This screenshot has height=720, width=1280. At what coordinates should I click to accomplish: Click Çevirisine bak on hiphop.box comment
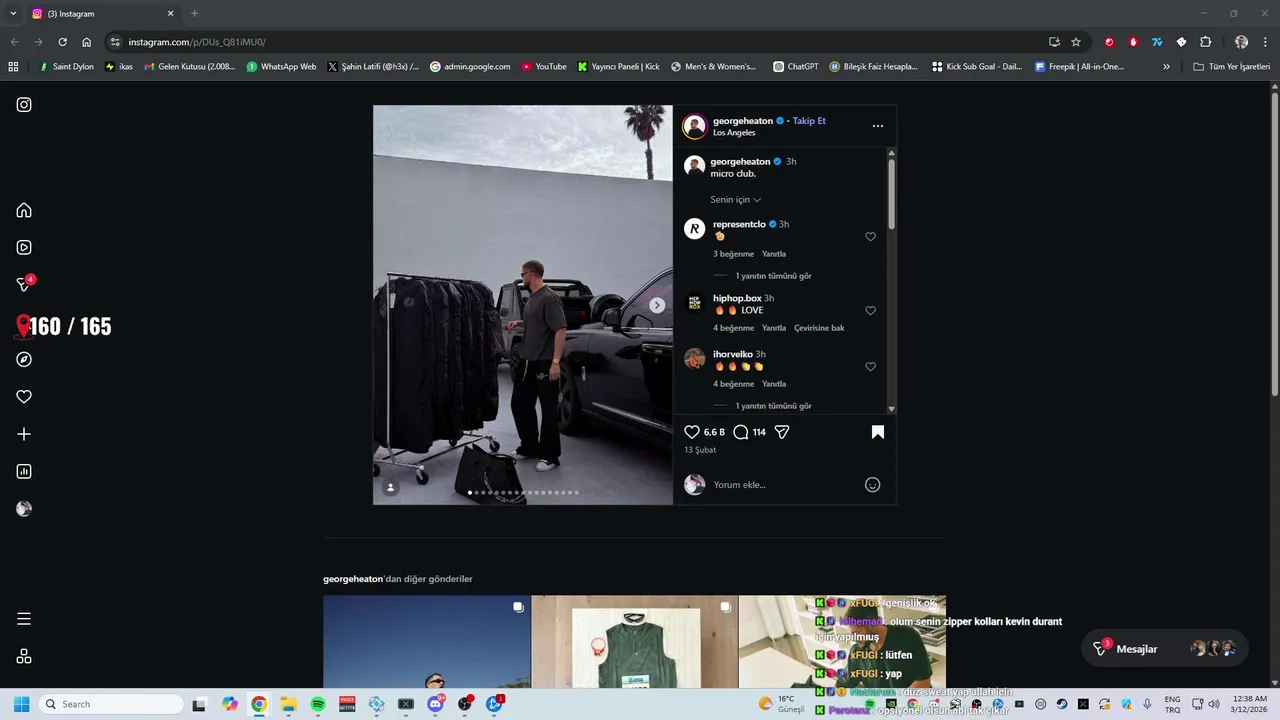(819, 328)
